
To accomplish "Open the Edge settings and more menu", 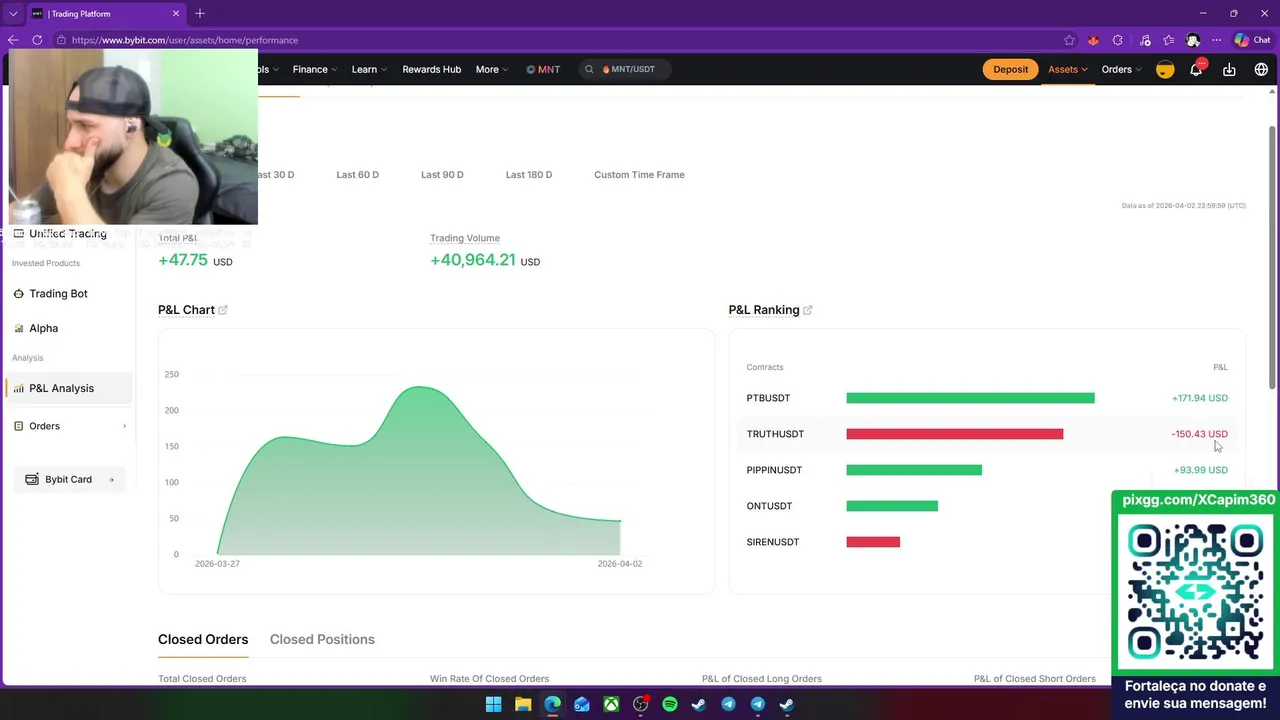I will pyautogui.click(x=1217, y=40).
